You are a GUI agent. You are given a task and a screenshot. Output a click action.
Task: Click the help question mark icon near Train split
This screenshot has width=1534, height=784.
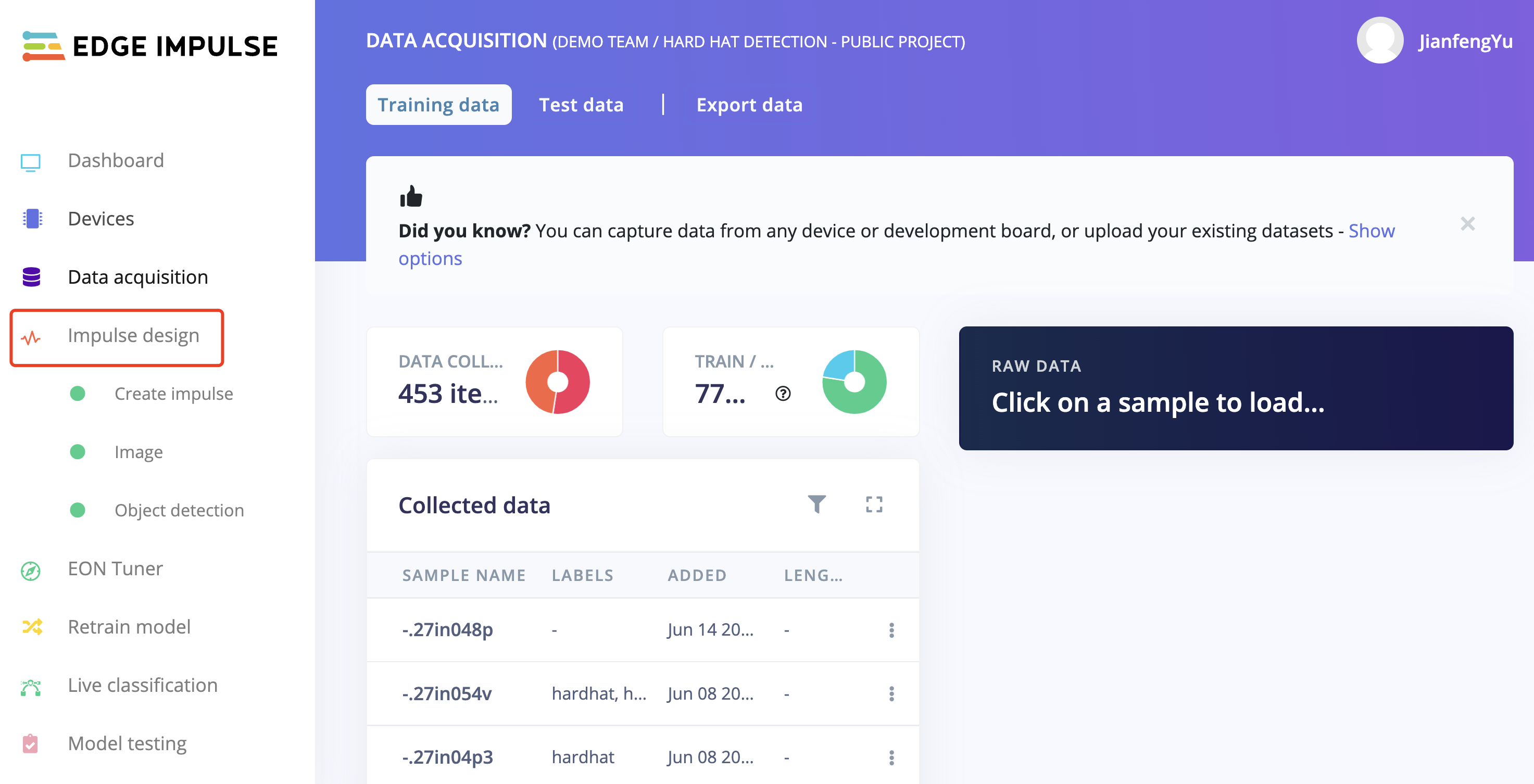(783, 394)
